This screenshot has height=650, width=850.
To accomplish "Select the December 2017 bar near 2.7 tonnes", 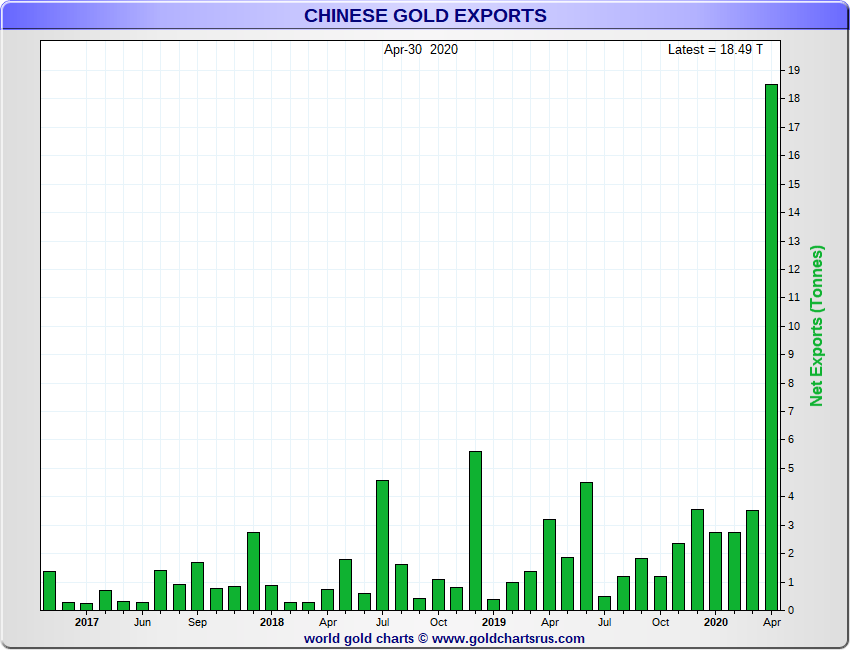I will pyautogui.click(x=253, y=571).
